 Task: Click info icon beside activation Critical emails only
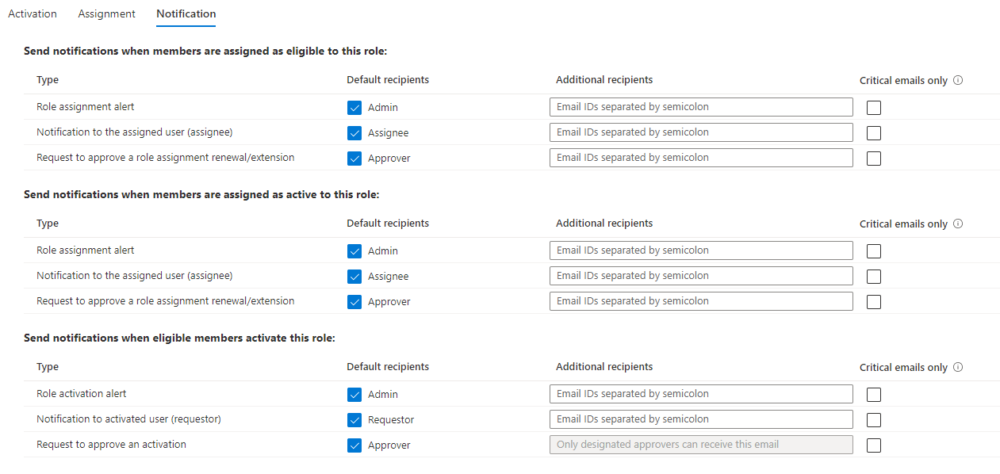click(957, 367)
